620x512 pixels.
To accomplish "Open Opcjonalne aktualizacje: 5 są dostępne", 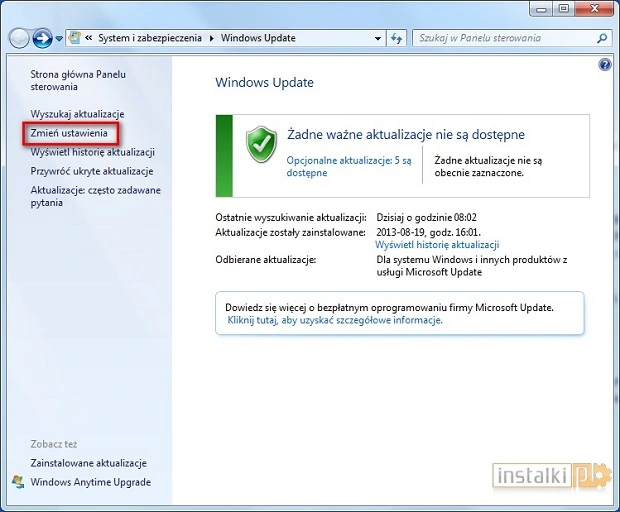I will click(x=349, y=166).
